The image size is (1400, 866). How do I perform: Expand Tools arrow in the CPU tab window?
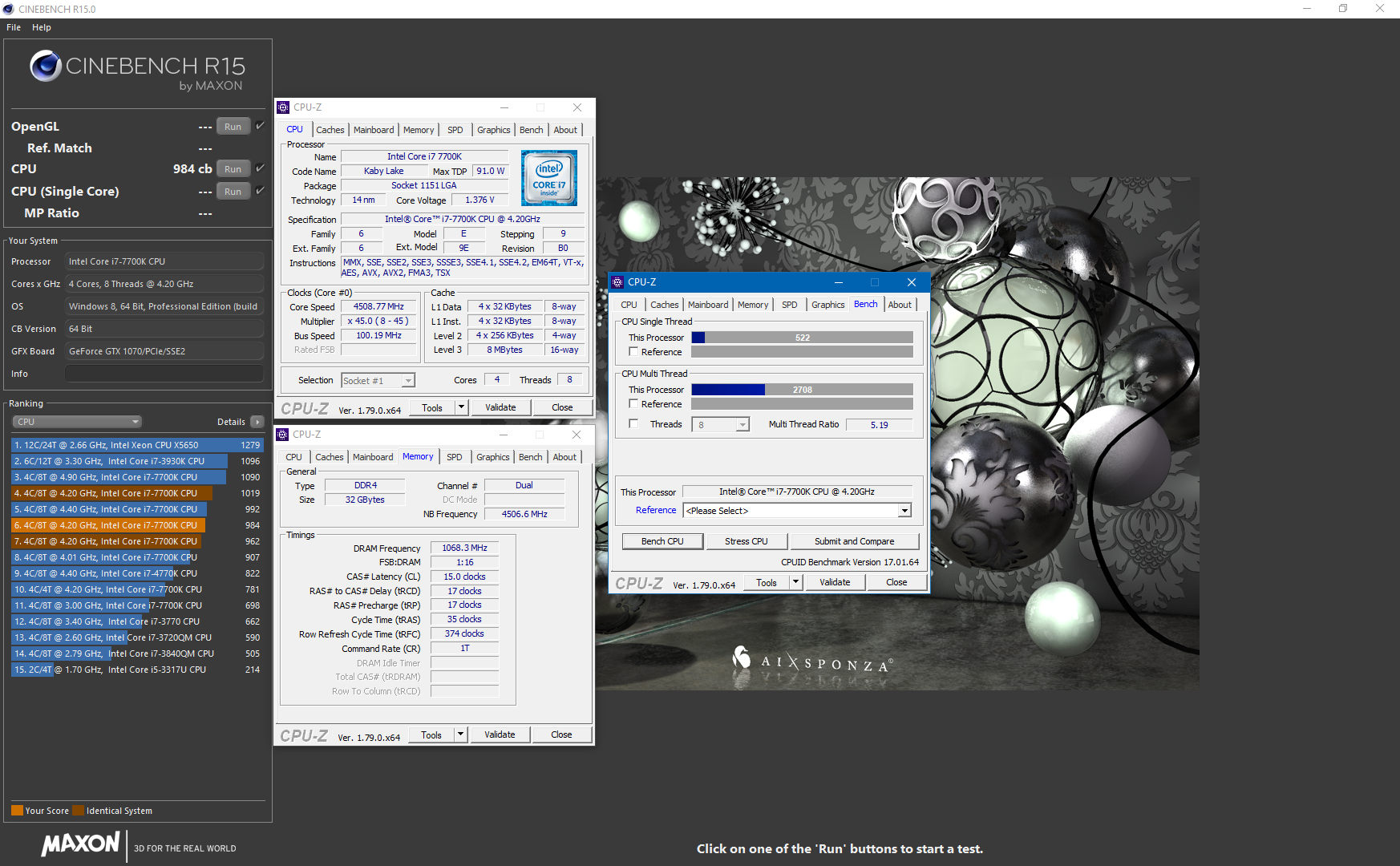[x=461, y=407]
